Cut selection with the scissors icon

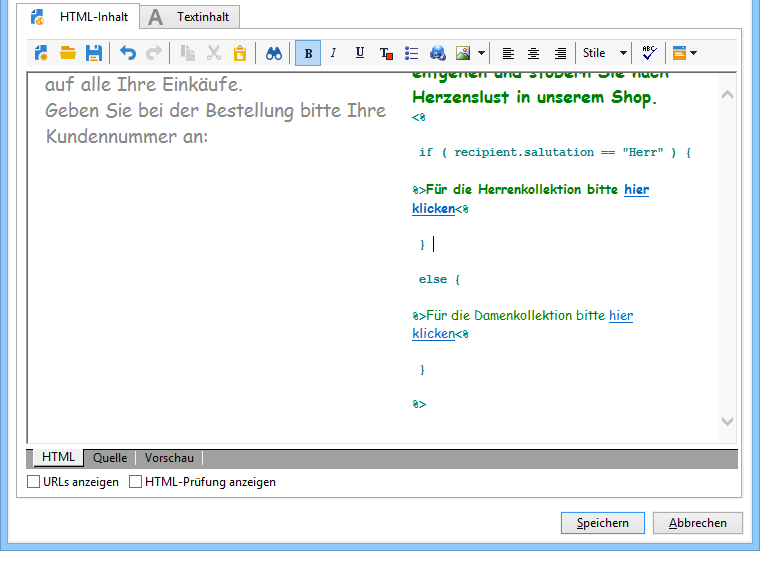[214, 53]
